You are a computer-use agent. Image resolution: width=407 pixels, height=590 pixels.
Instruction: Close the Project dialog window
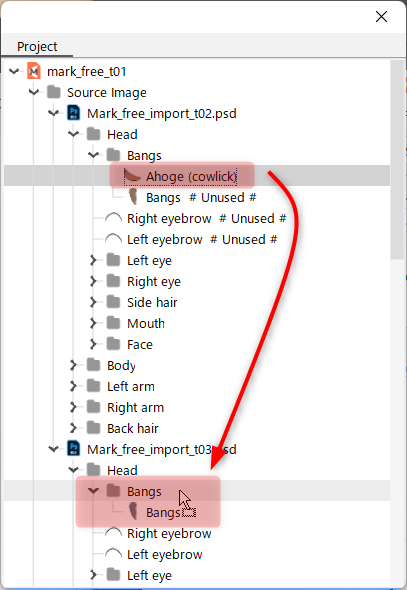tap(381, 17)
